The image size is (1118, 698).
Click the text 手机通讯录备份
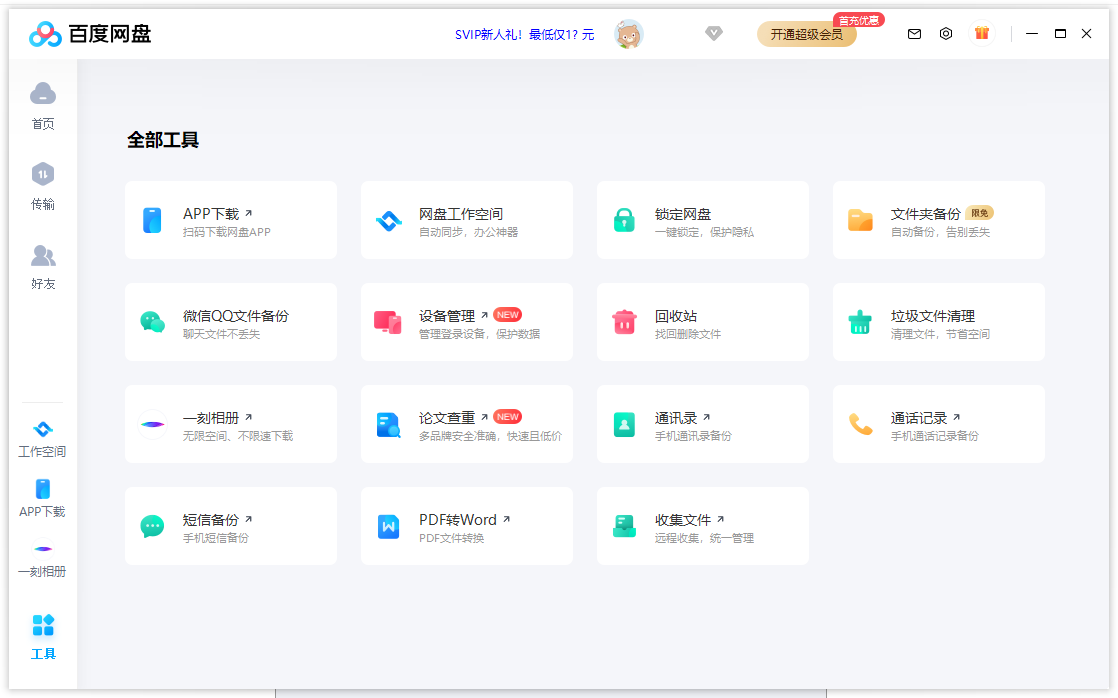click(x=693, y=436)
